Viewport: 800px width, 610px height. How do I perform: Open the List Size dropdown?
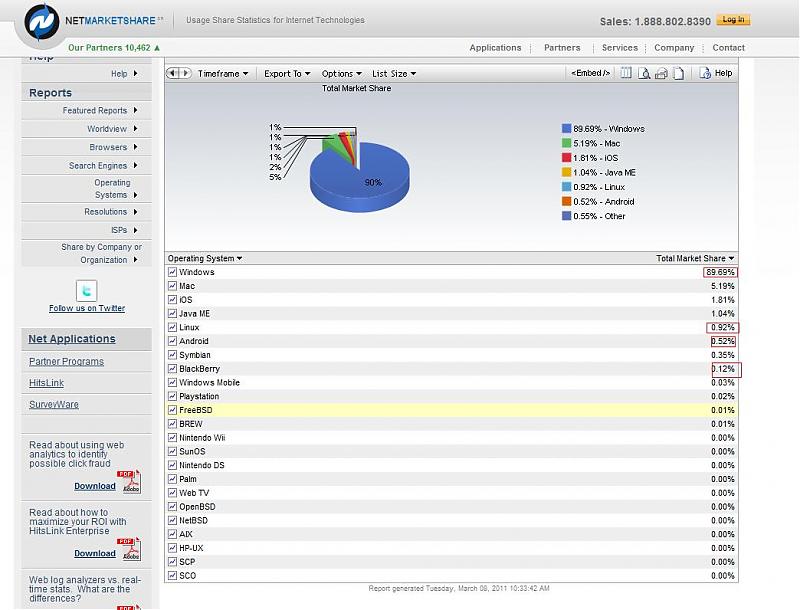pos(394,74)
